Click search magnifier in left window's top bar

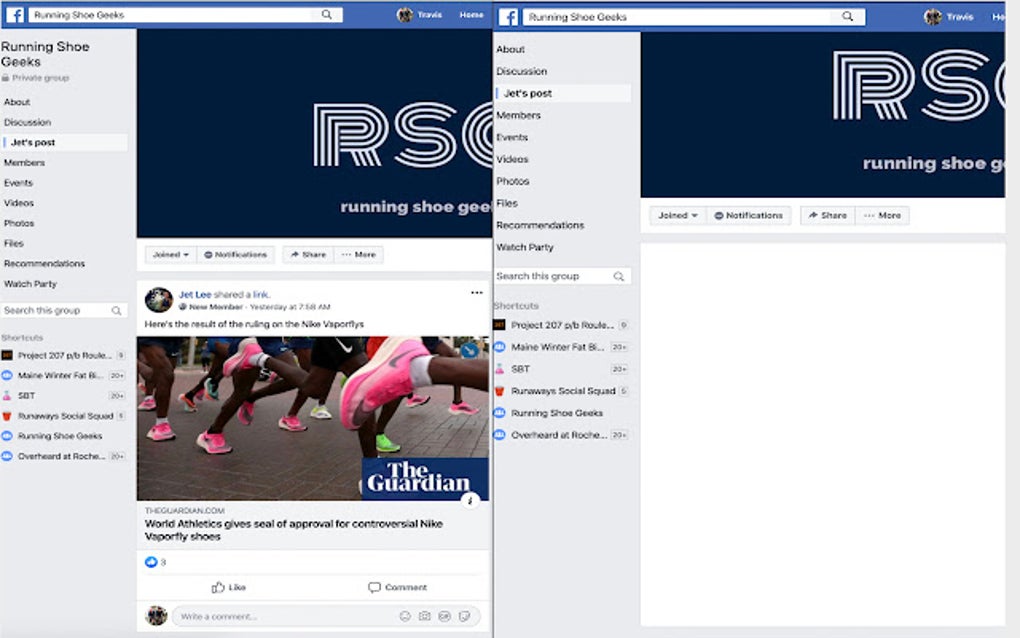(x=327, y=14)
